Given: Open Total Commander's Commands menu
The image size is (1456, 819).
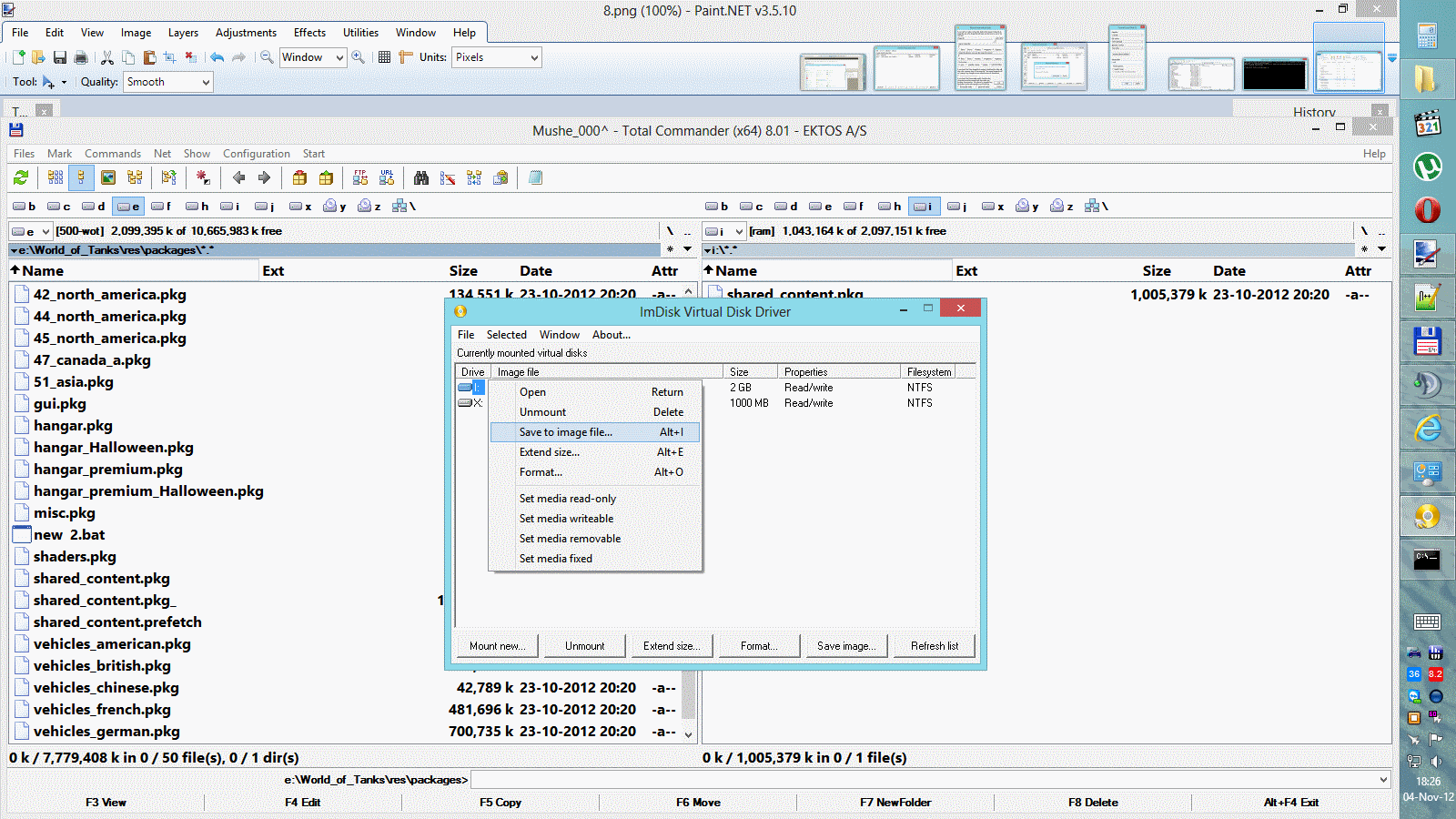Looking at the screenshot, I should click(113, 154).
